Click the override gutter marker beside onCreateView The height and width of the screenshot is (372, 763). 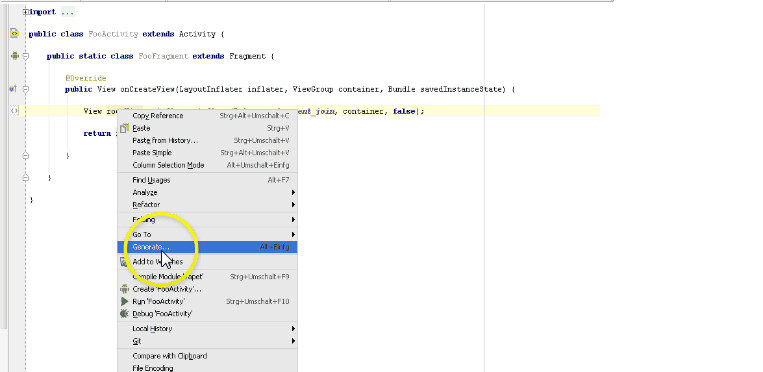pos(14,89)
